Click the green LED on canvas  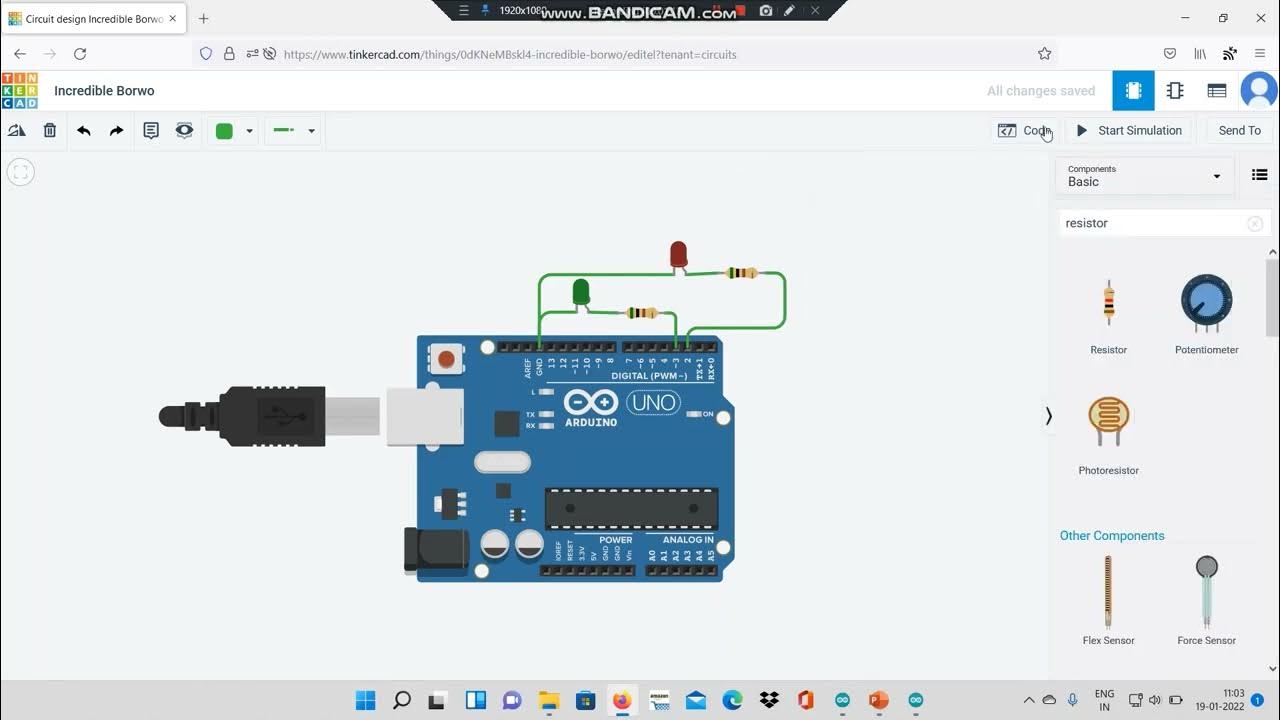(580, 292)
